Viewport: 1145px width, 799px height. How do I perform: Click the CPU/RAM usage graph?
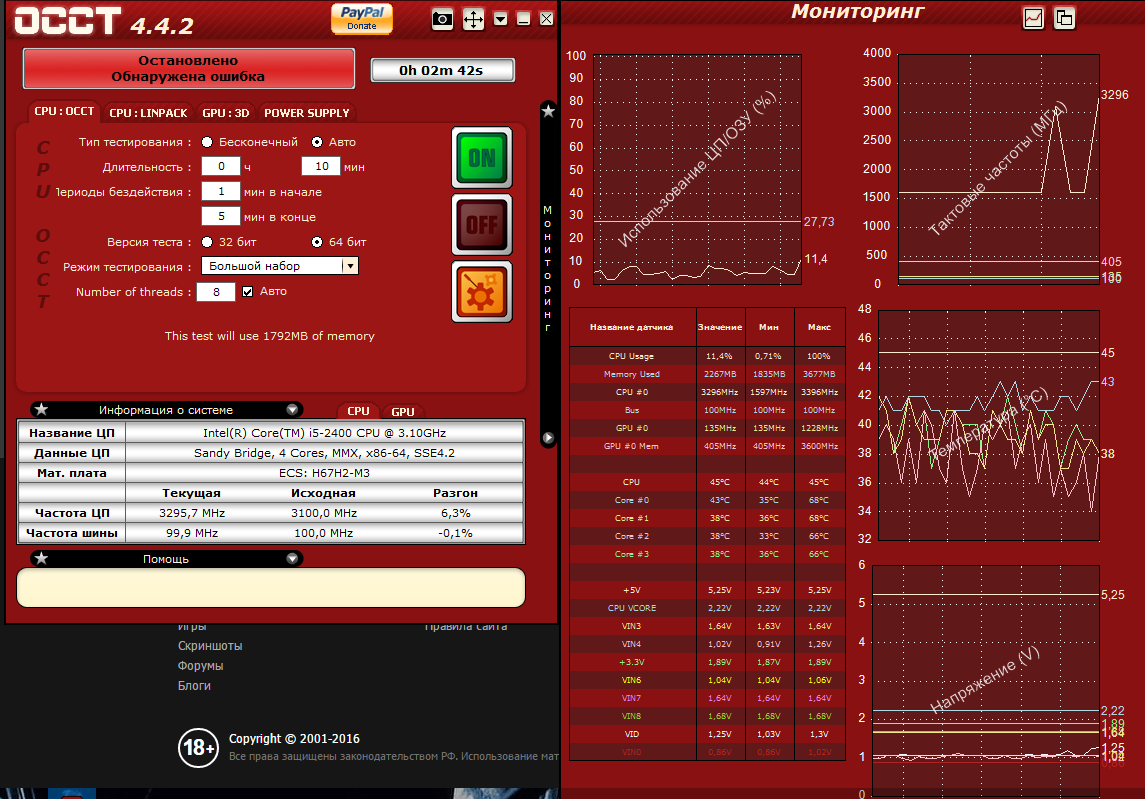click(697, 169)
